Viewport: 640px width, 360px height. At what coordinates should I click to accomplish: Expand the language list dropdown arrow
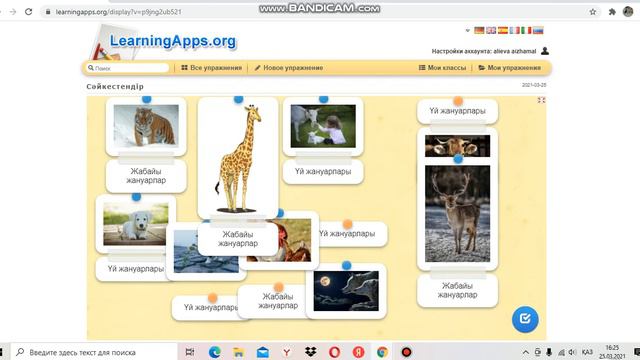coord(468,30)
